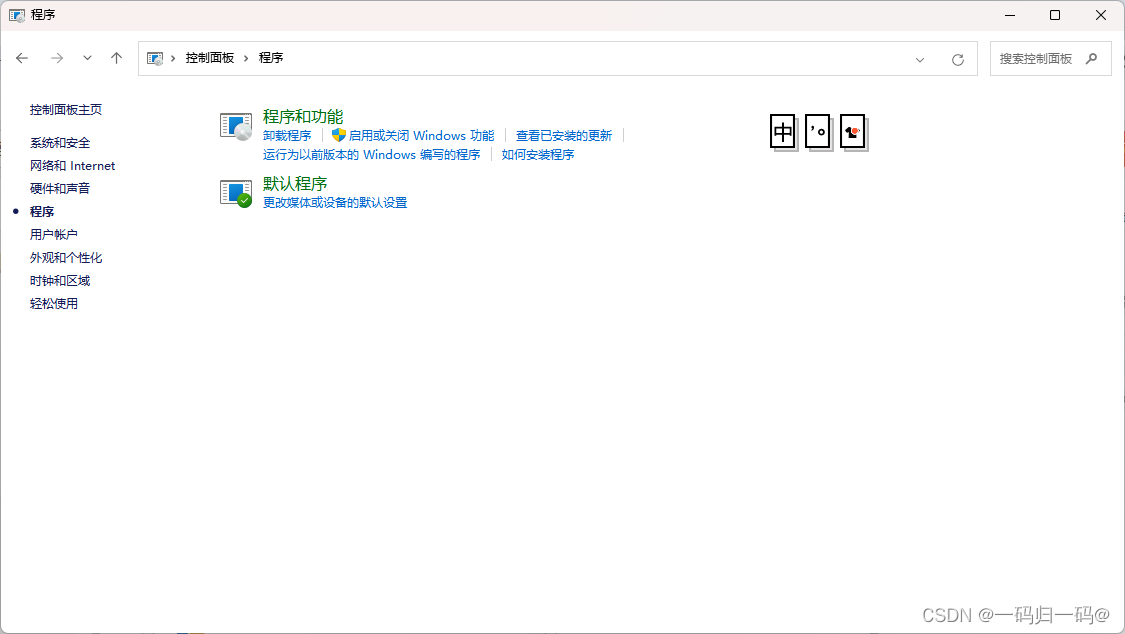The image size is (1125, 634).
Task: Open the 默认程序 heading
Action: (295, 184)
